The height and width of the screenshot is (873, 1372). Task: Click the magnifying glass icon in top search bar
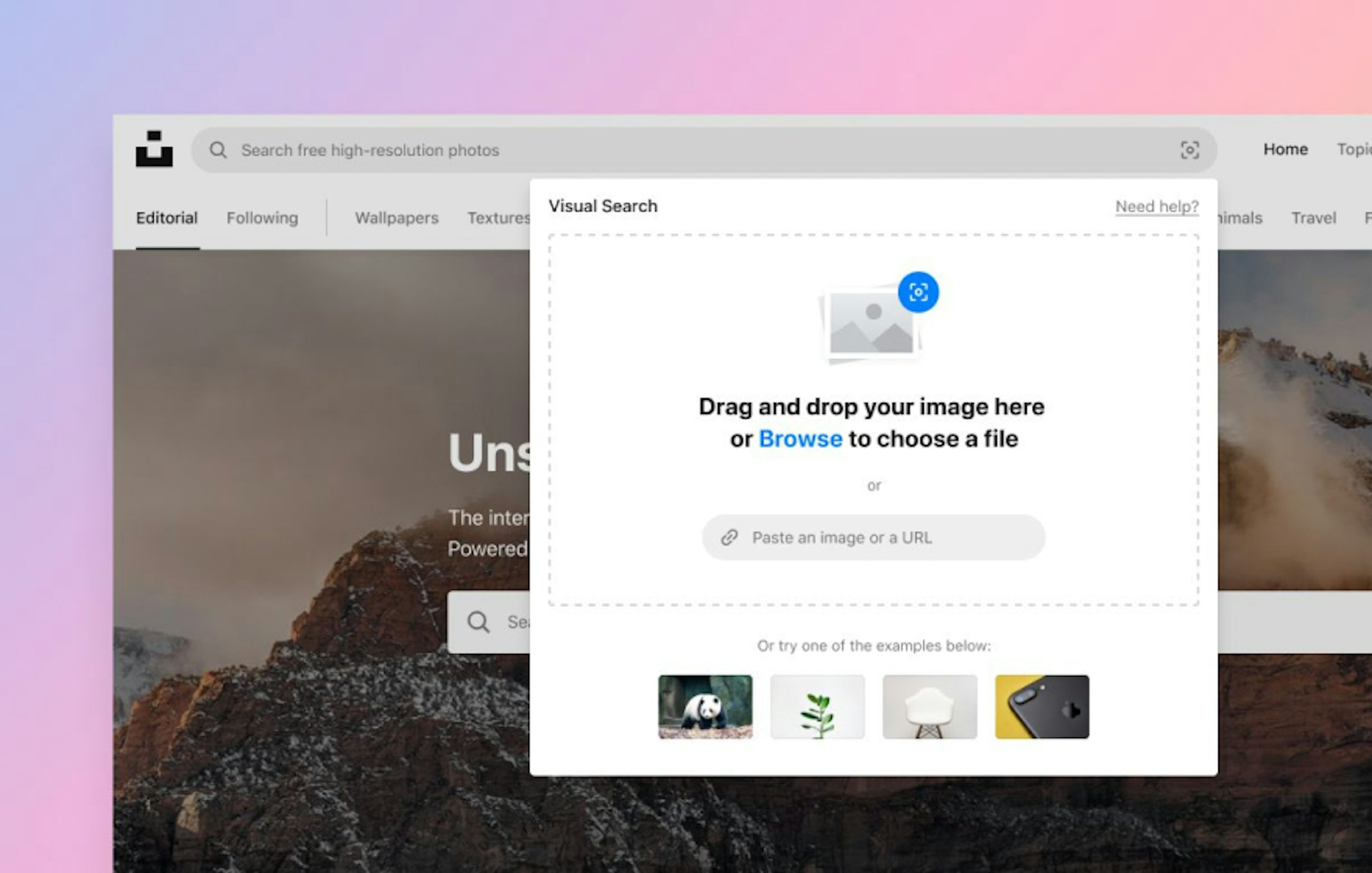coord(218,150)
